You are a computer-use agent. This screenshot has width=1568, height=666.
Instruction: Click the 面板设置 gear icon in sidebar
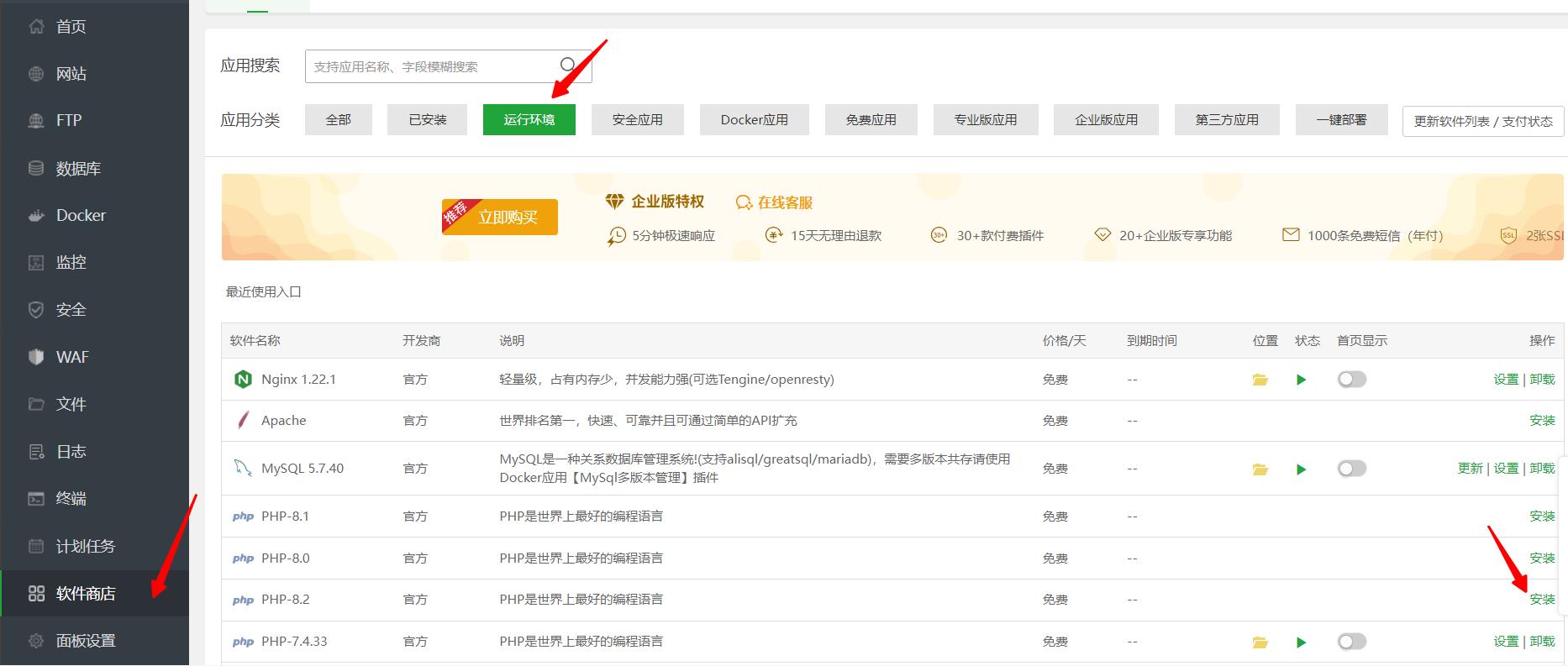pyautogui.click(x=36, y=641)
